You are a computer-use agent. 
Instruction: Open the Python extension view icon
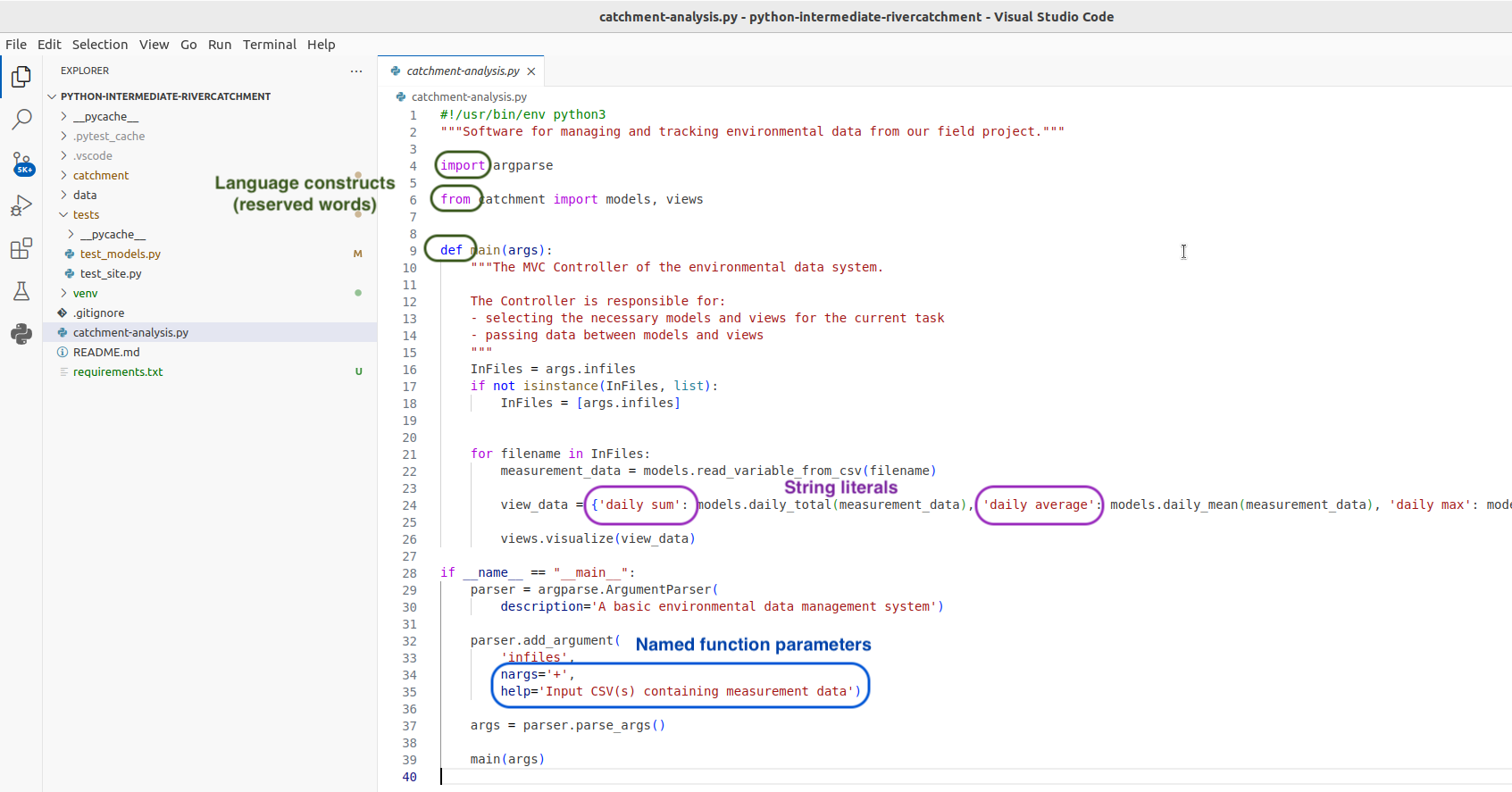(x=21, y=334)
